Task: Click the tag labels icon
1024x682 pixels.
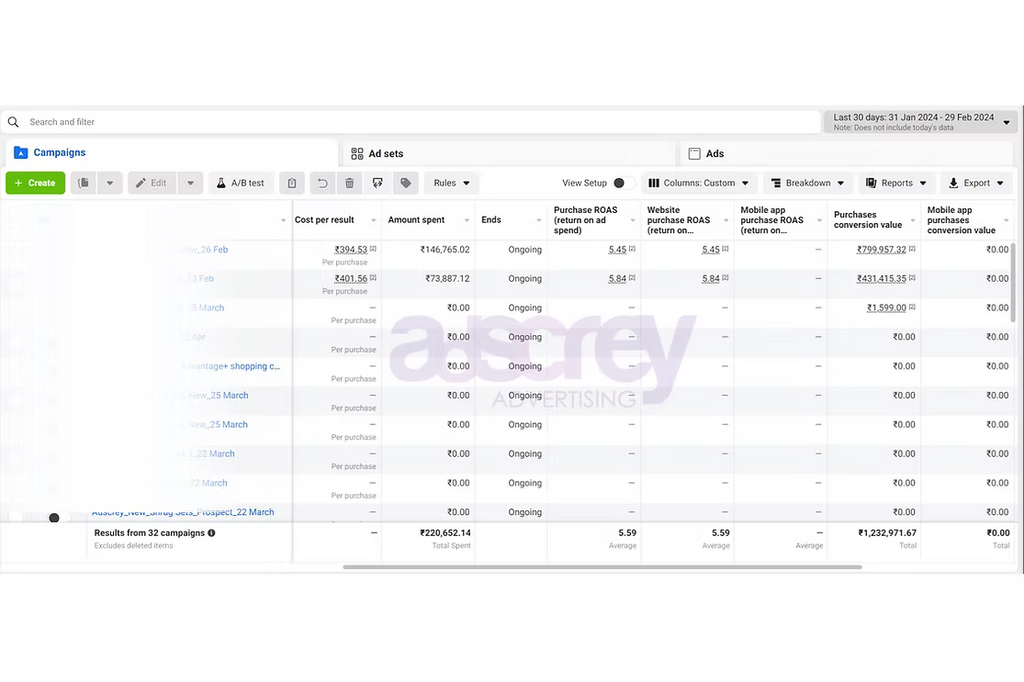Action: click(405, 183)
